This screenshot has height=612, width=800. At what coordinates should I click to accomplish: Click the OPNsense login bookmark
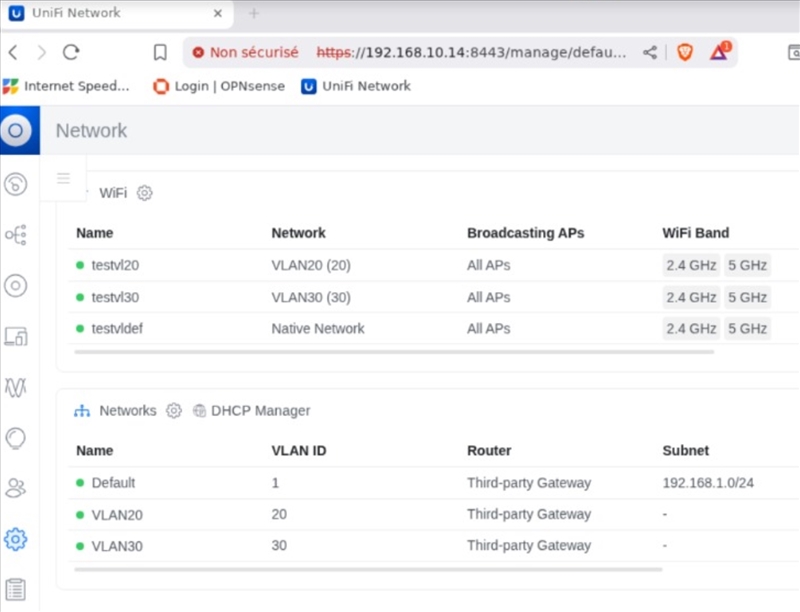219,86
